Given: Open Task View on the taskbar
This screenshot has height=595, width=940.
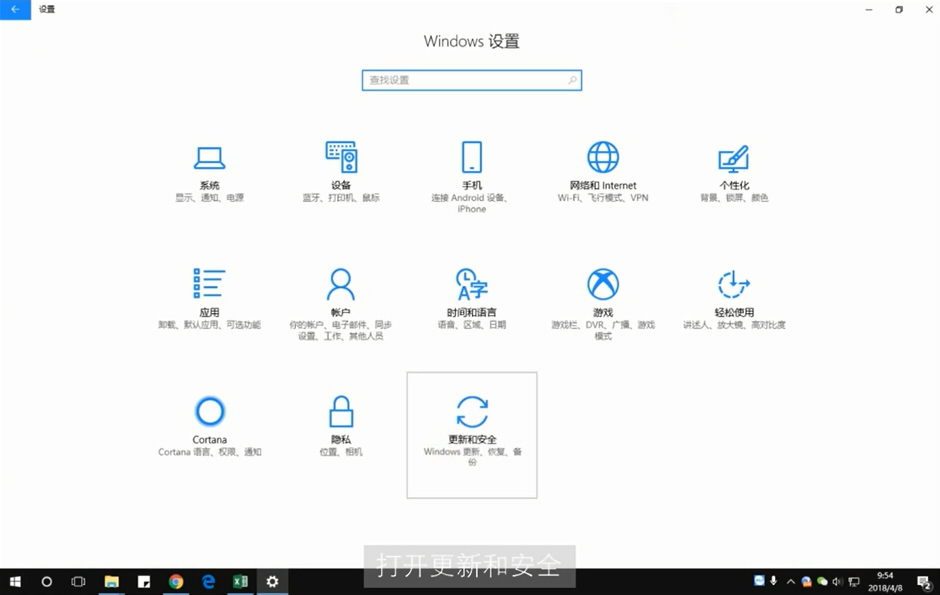Looking at the screenshot, I should pos(78,581).
